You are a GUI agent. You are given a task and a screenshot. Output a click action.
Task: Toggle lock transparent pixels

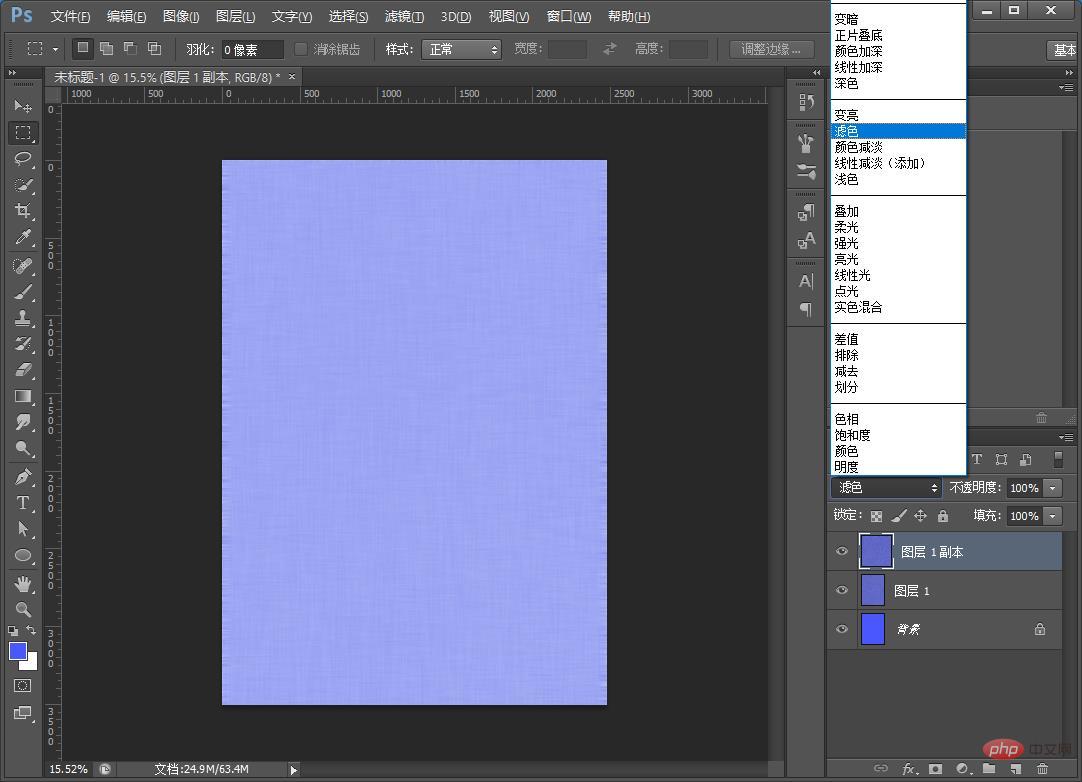point(876,516)
